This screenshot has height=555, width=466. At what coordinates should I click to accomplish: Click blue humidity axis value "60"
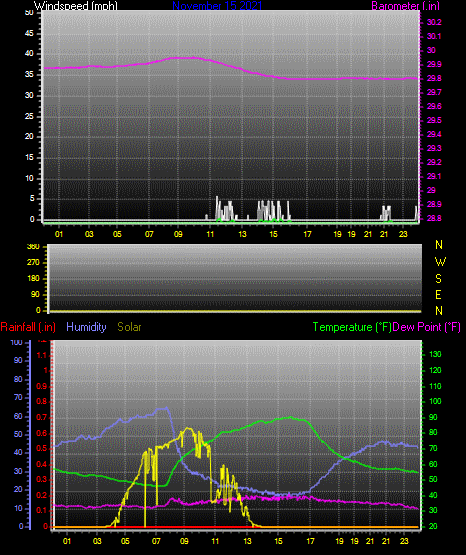18,416
